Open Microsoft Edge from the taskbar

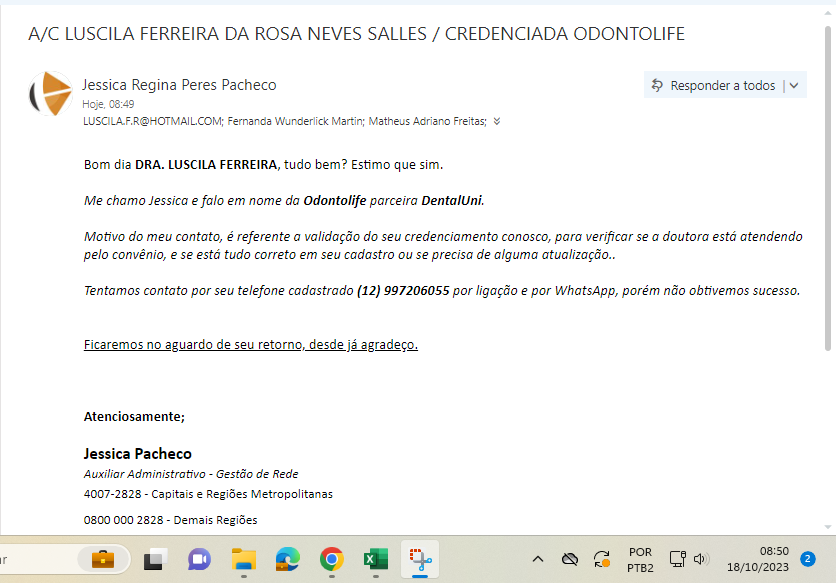click(x=288, y=560)
